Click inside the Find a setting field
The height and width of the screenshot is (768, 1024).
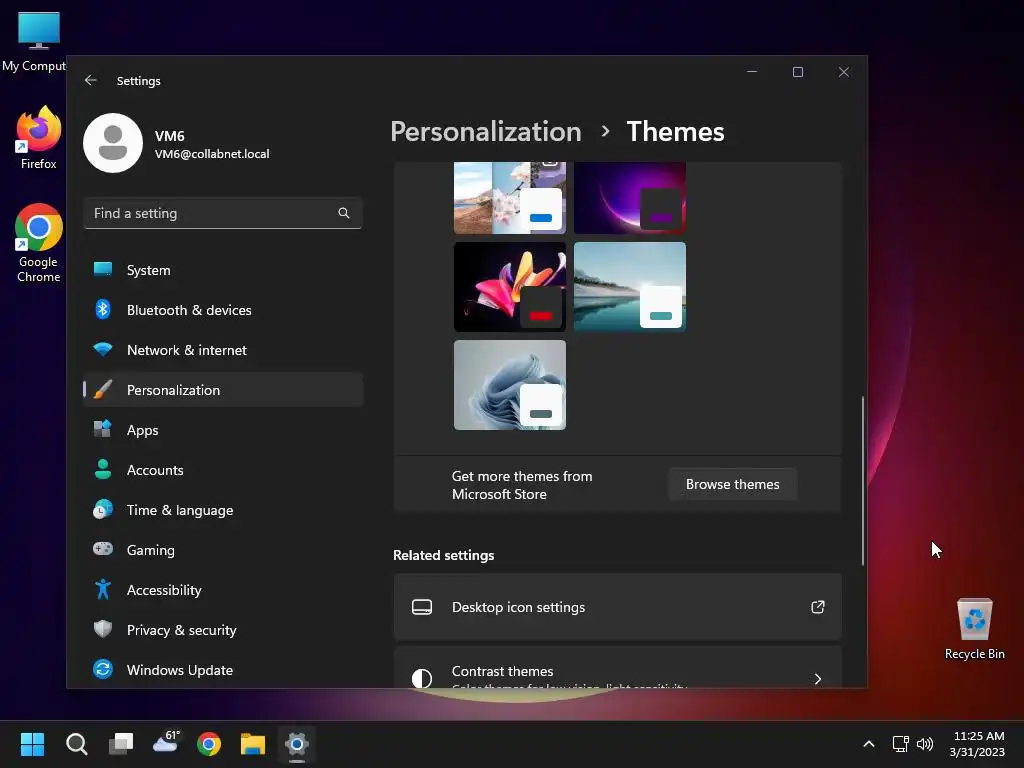point(223,213)
